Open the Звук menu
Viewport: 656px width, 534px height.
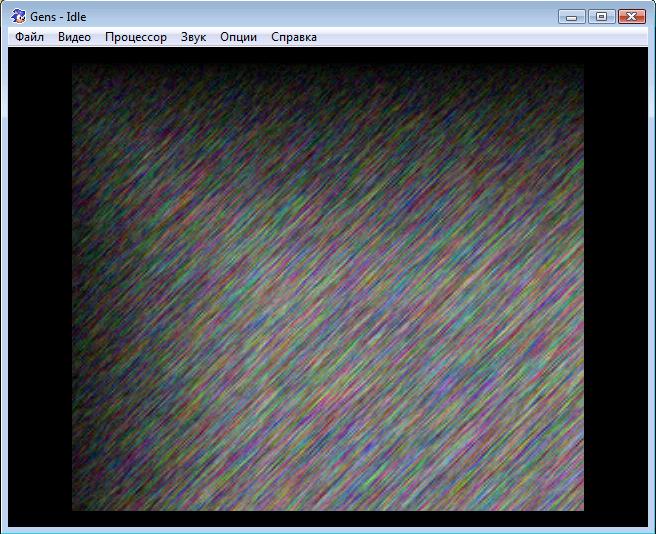(193, 37)
